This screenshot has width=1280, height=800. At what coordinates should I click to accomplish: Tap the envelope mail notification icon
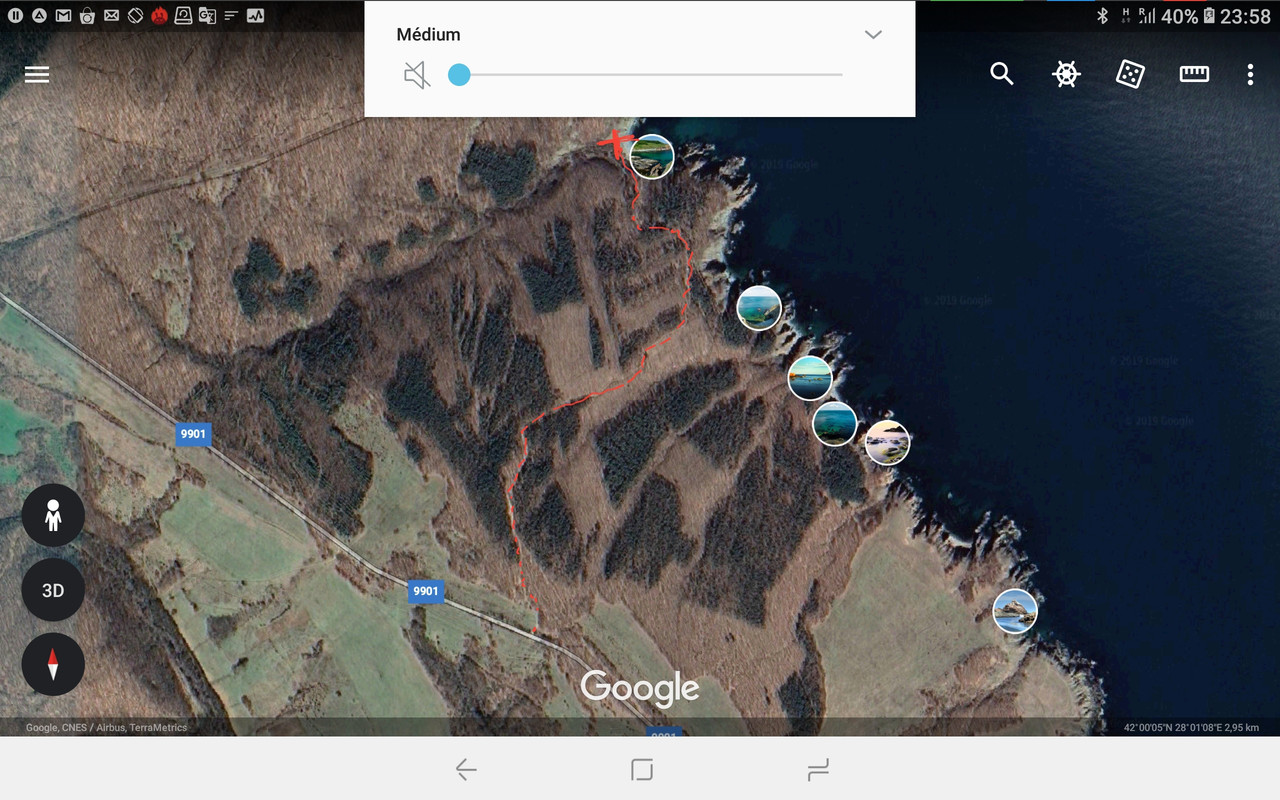111,16
